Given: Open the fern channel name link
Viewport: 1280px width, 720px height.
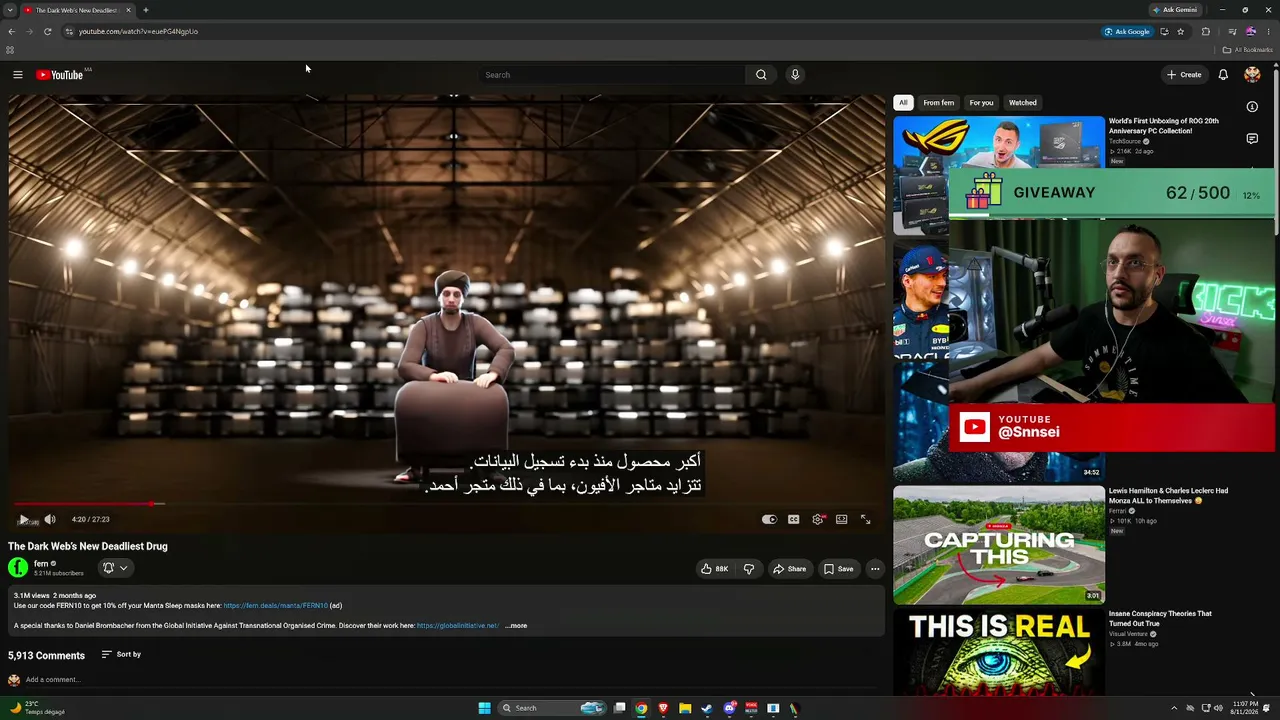Looking at the screenshot, I should click(x=41, y=564).
